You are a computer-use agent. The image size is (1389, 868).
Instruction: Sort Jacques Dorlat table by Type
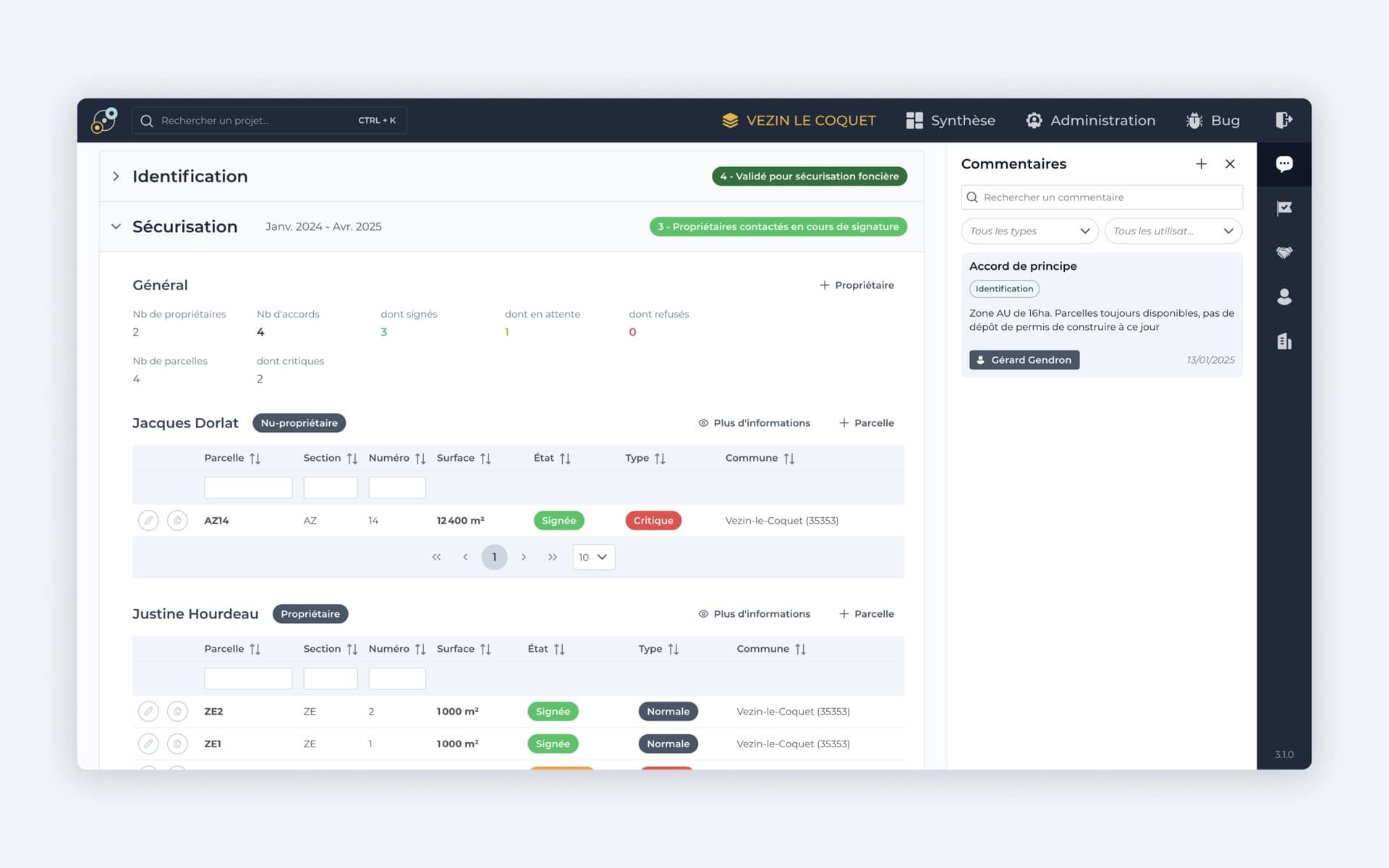click(x=660, y=459)
